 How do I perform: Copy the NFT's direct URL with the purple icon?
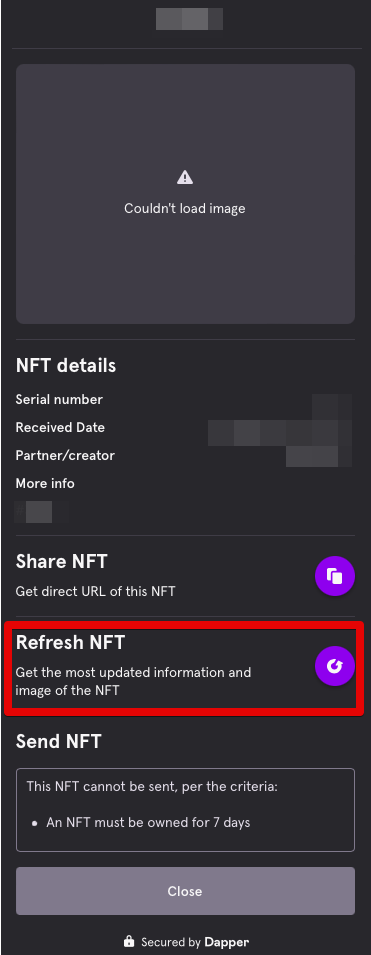[334, 576]
